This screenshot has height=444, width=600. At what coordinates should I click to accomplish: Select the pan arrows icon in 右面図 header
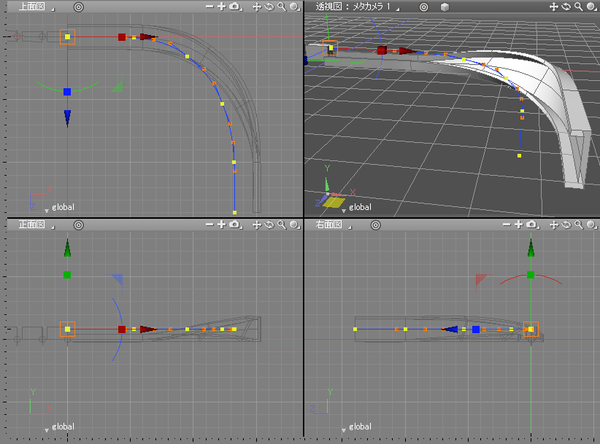coord(554,225)
